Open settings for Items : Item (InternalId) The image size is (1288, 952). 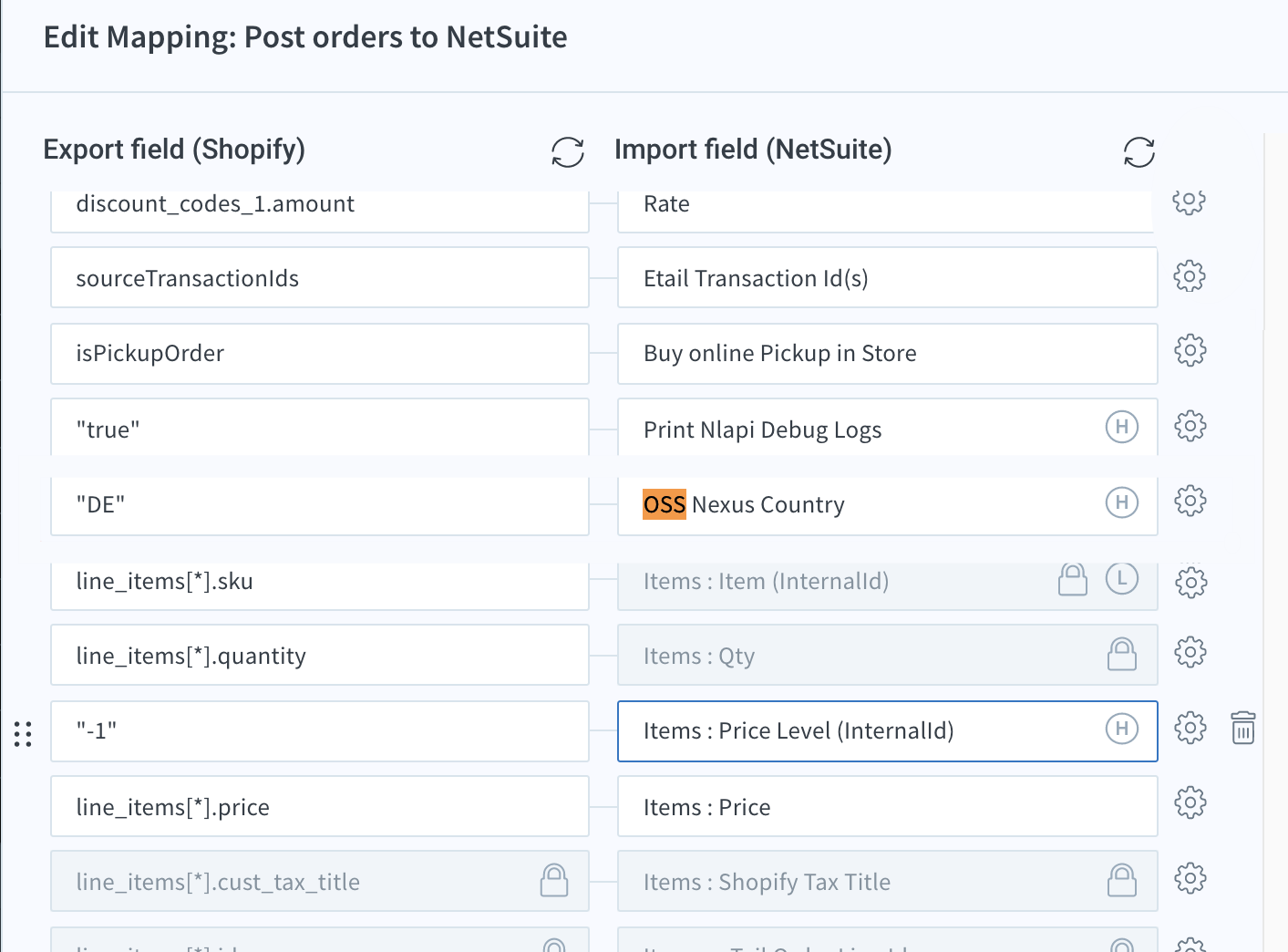point(1190,582)
